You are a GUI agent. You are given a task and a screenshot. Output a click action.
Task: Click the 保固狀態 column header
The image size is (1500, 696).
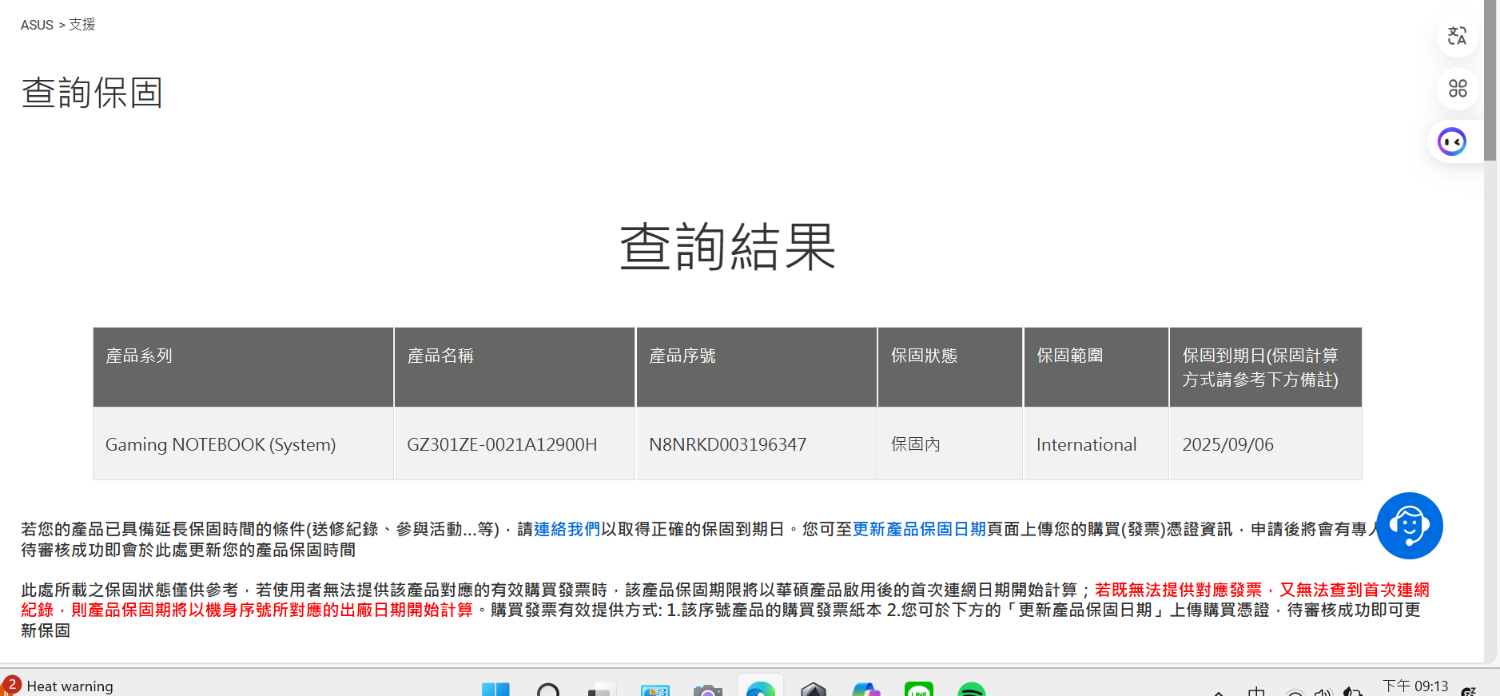click(950, 367)
